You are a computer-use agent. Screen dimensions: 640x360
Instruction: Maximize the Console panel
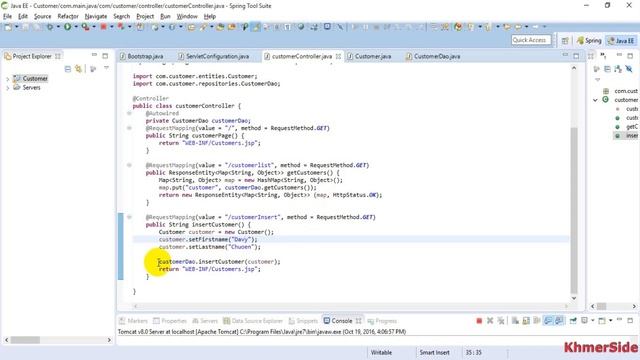click(x=630, y=320)
